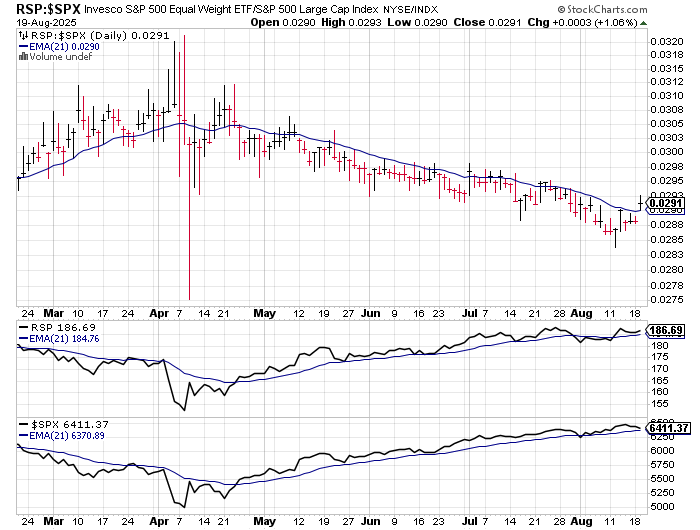700x530 pixels.
Task: Click the May label under the $SPX panel
Action: coord(264,522)
